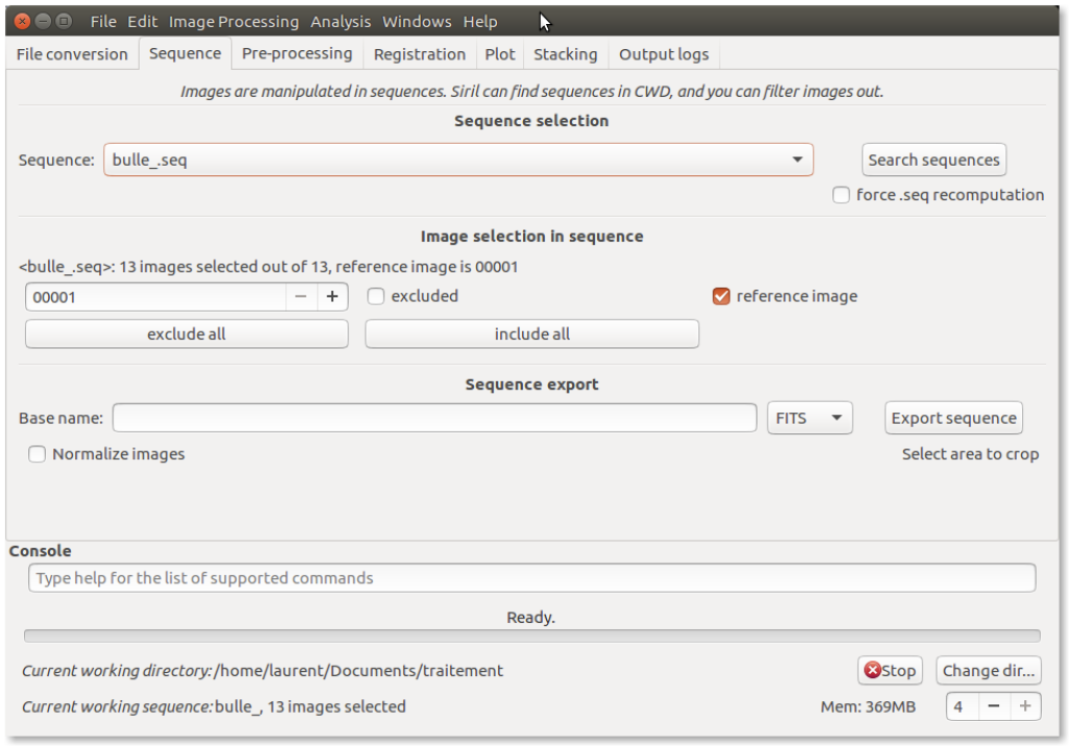Screen dimensions: 1069x746
Task: Click the plus stepper beside image number 00001
Action: pos(333,297)
